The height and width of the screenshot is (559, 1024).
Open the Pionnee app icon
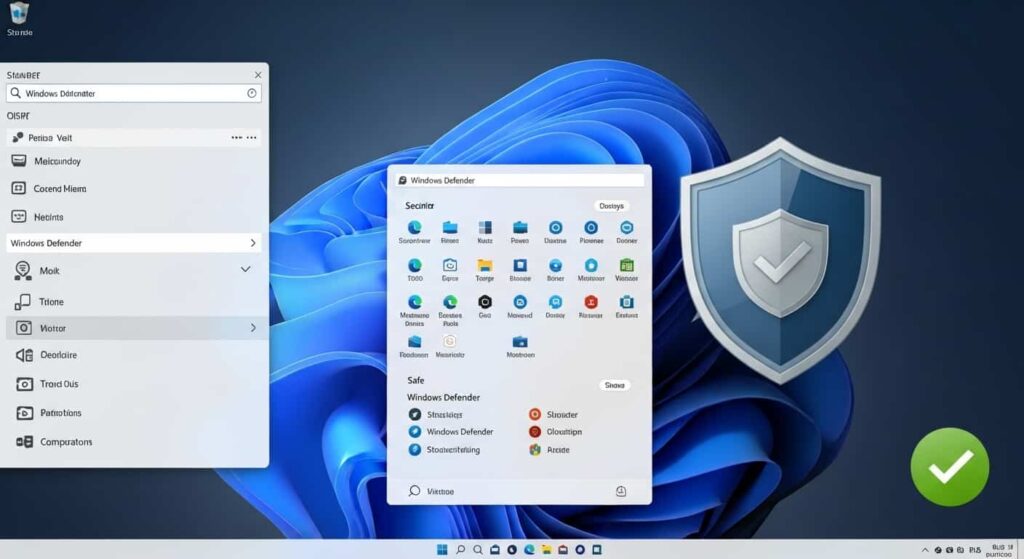tap(591, 227)
